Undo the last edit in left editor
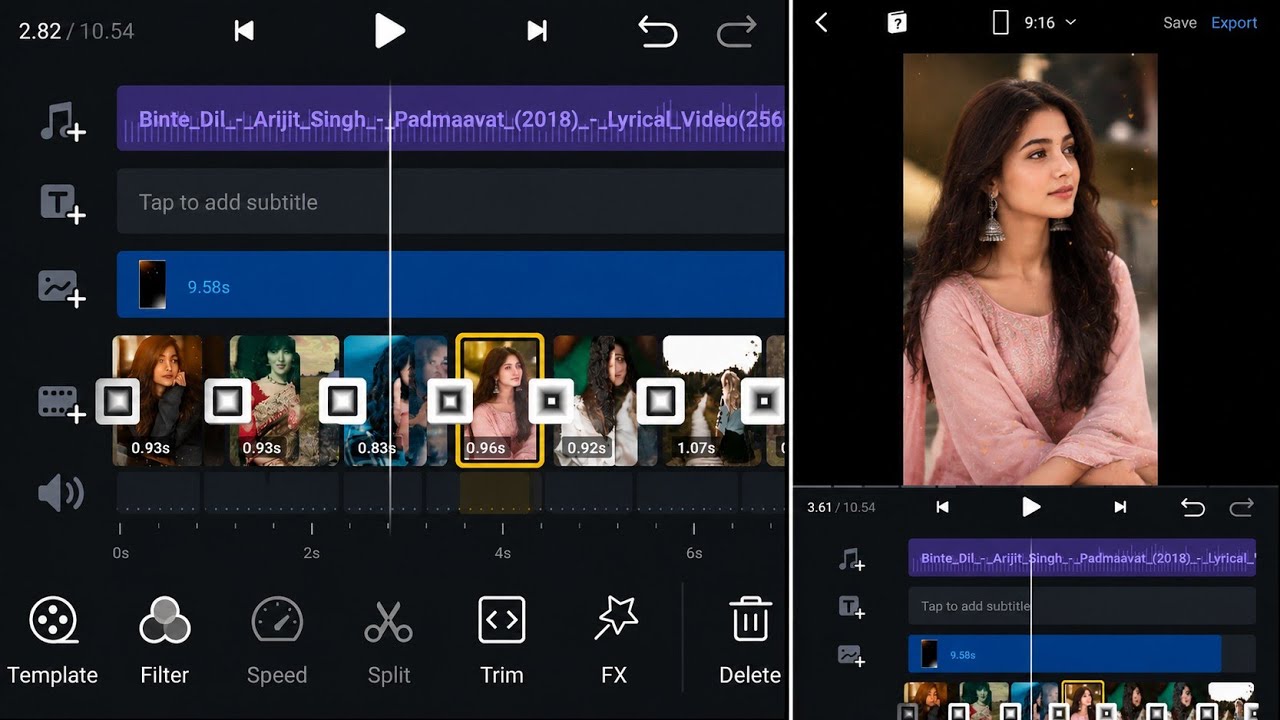1280x720 pixels. coord(658,32)
